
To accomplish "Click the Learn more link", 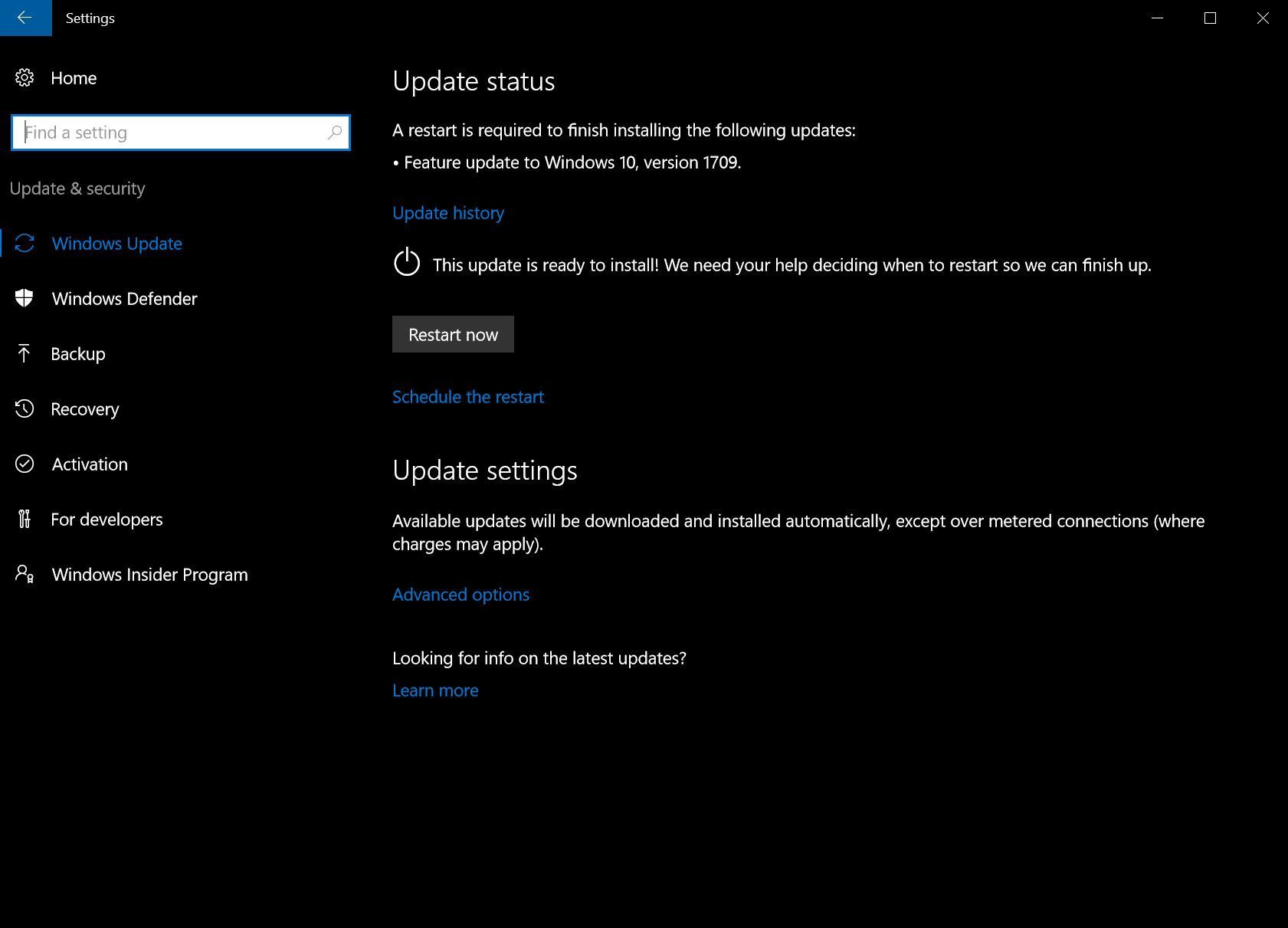I will coord(435,690).
